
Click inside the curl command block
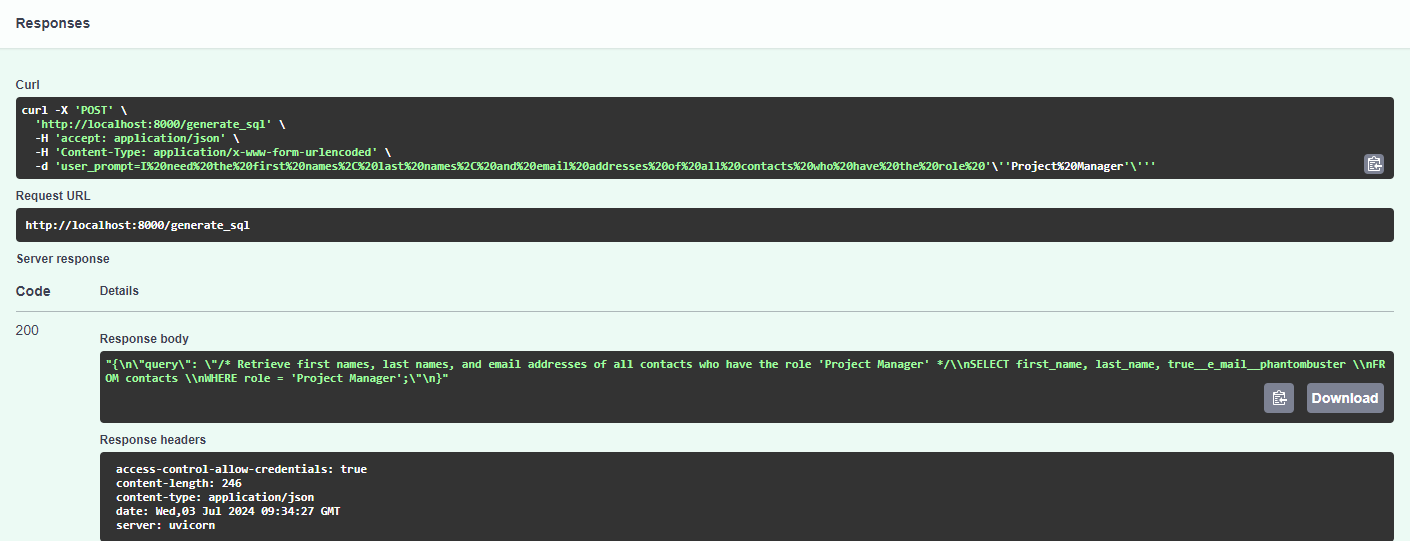point(705,138)
